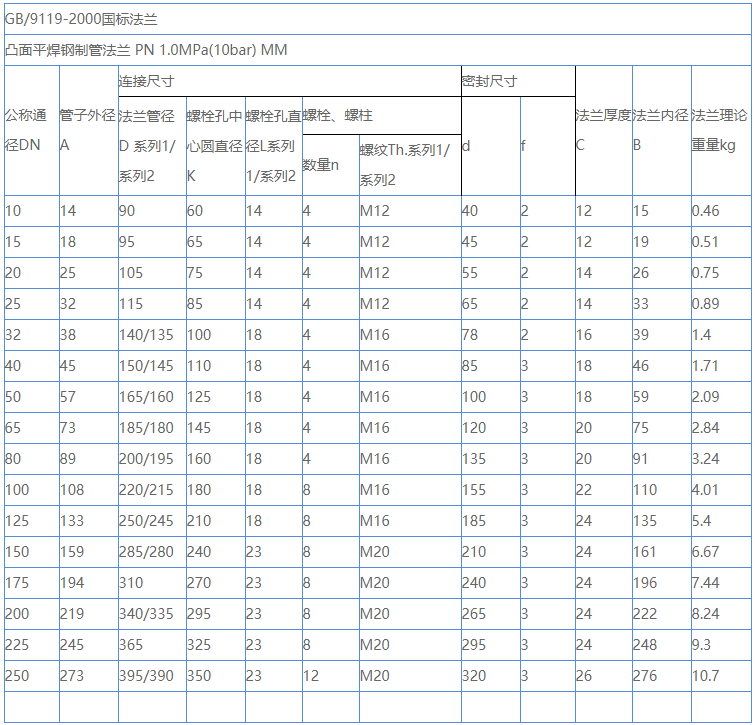Click the 连接尺寸 header cell
Image resolution: width=755 pixels, height=725 pixels.
pos(288,81)
